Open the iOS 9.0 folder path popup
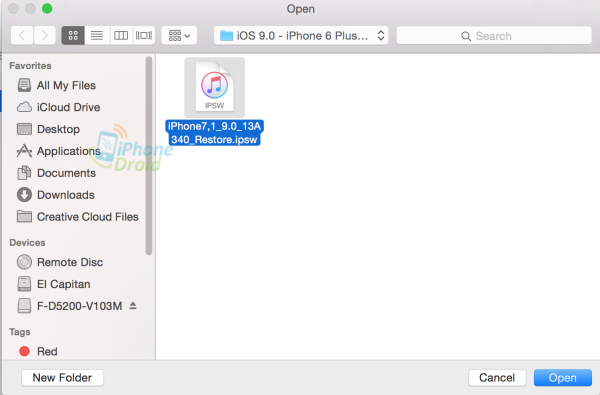The image size is (600, 395). pos(301,36)
